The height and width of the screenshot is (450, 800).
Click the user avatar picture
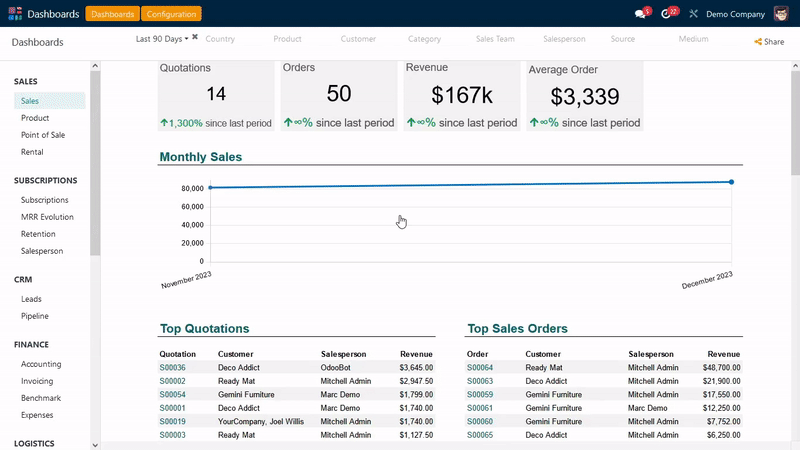781,14
